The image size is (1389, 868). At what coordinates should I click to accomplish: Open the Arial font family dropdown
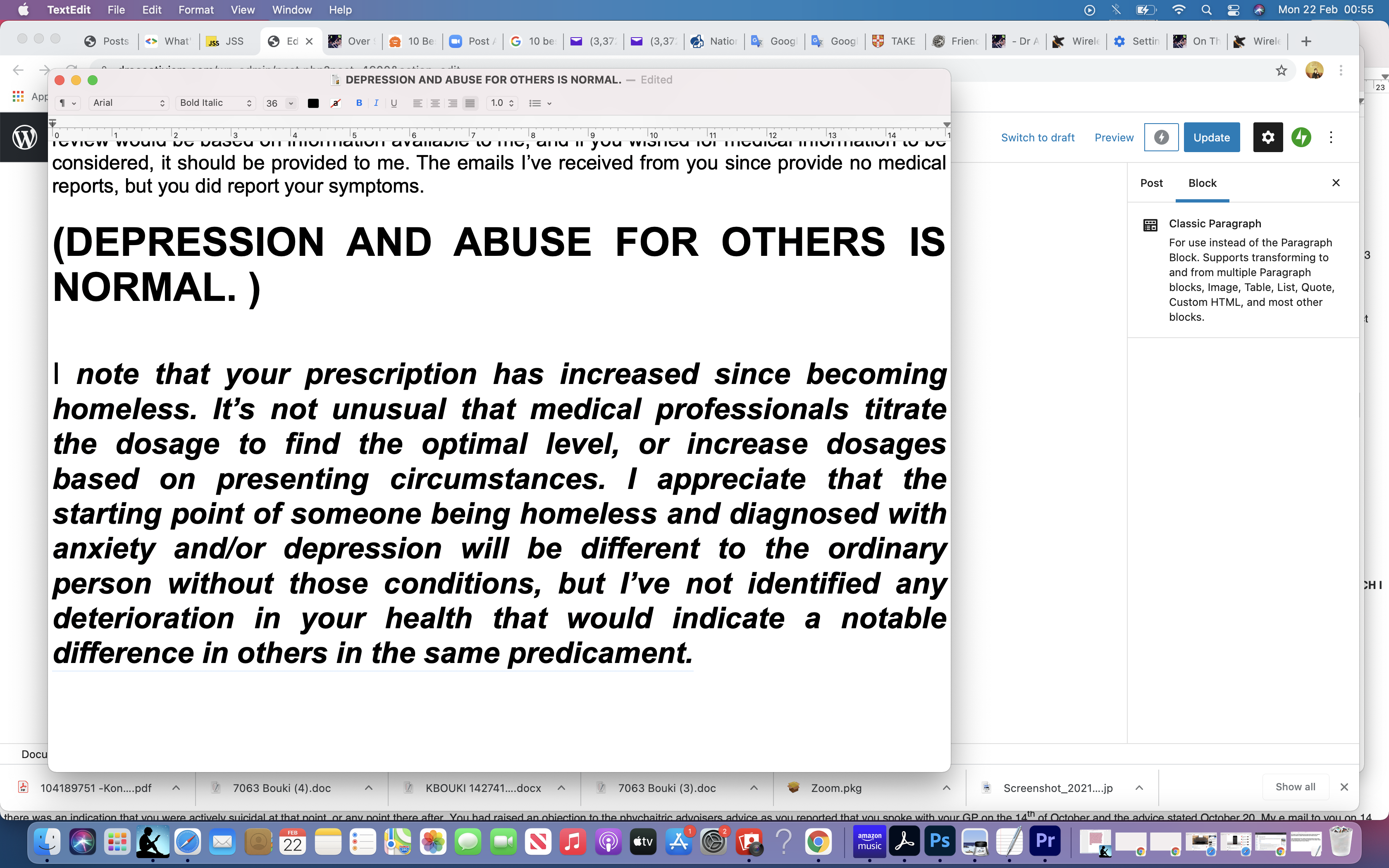[129, 103]
